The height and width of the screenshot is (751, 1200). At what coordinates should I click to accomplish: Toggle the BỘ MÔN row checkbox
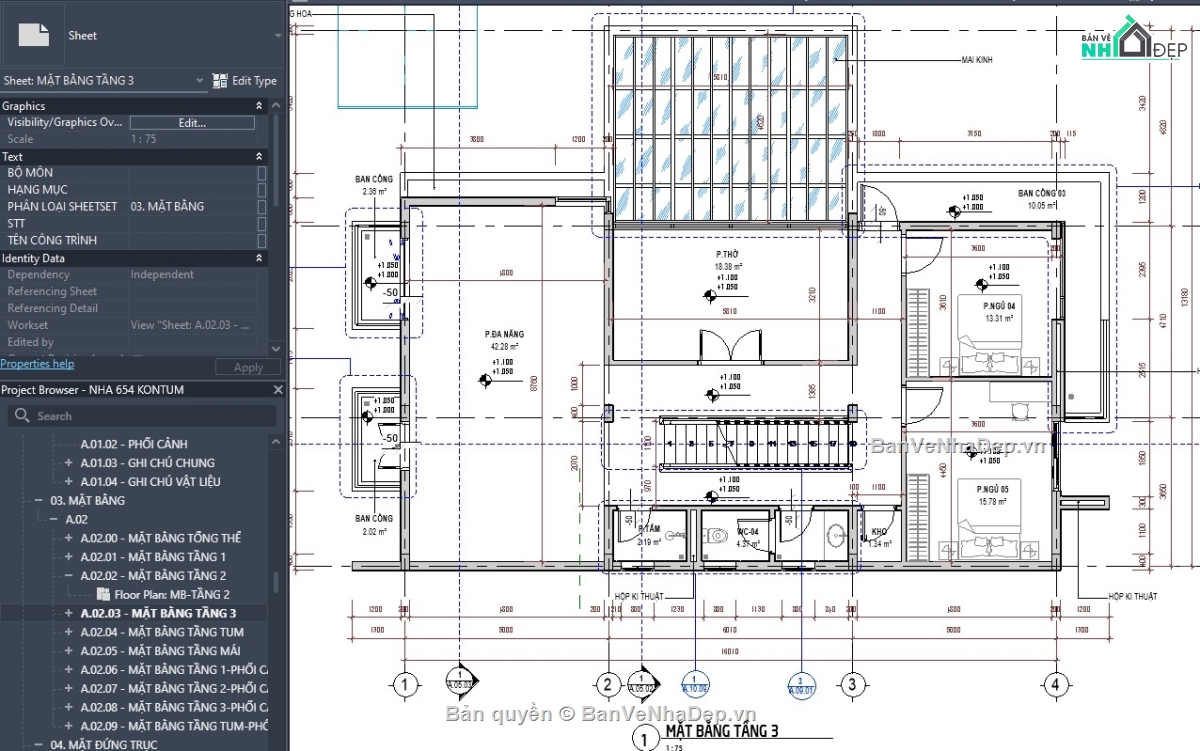click(x=262, y=173)
